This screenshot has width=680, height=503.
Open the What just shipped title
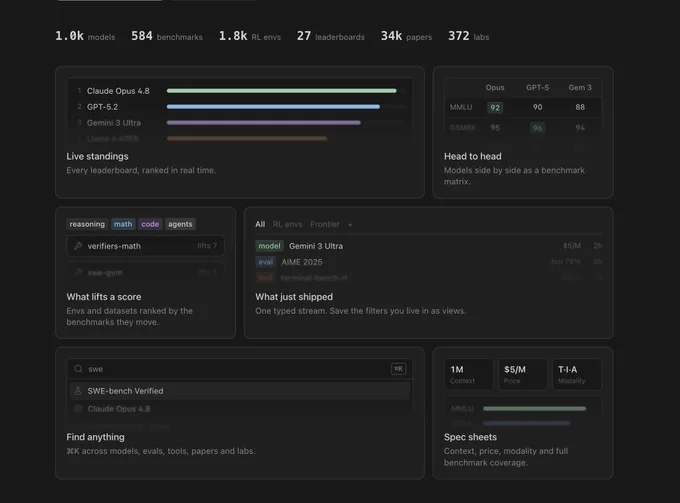click(x=294, y=297)
